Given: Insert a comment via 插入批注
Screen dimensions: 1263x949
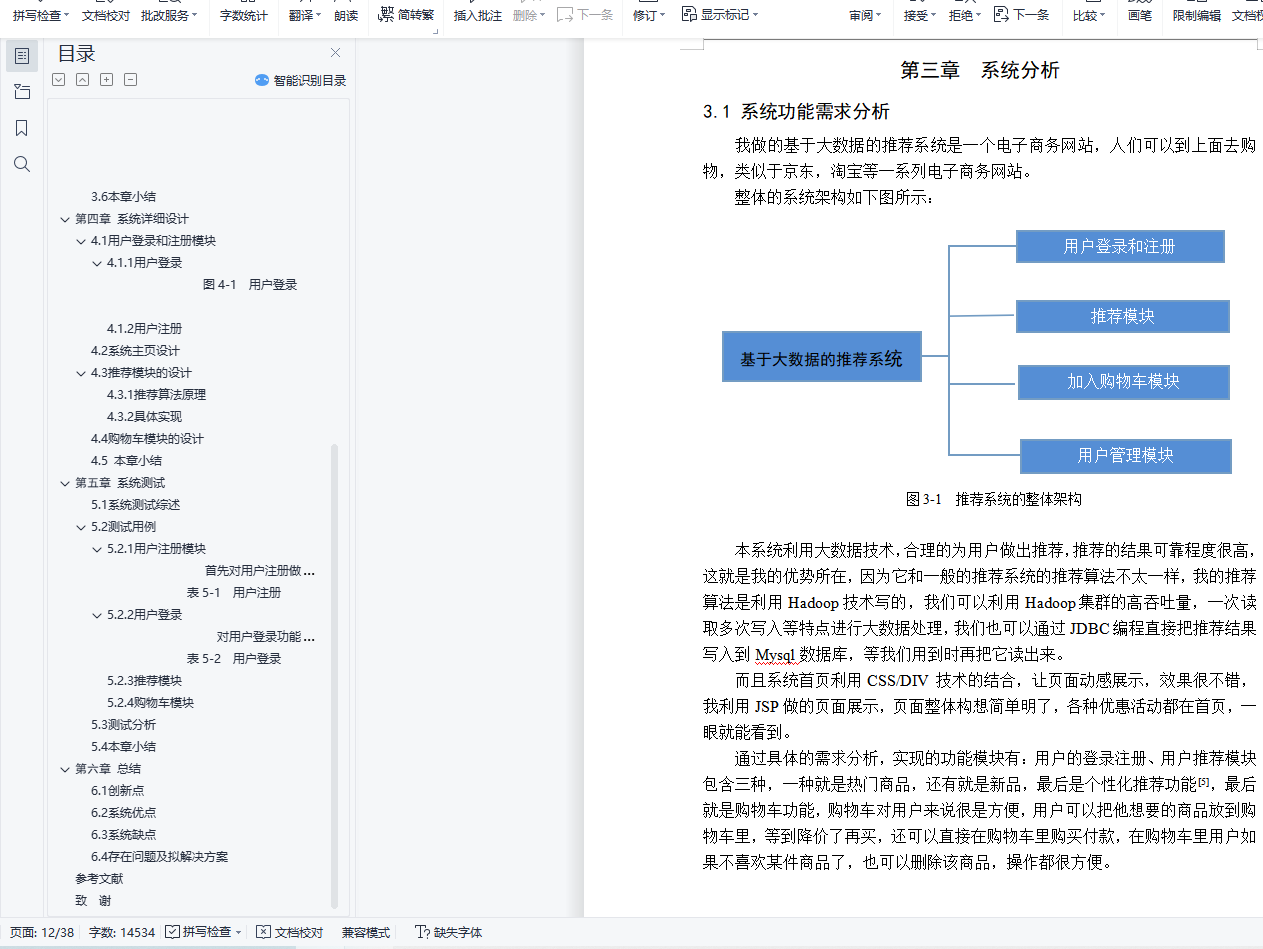Looking at the screenshot, I should point(477,16).
